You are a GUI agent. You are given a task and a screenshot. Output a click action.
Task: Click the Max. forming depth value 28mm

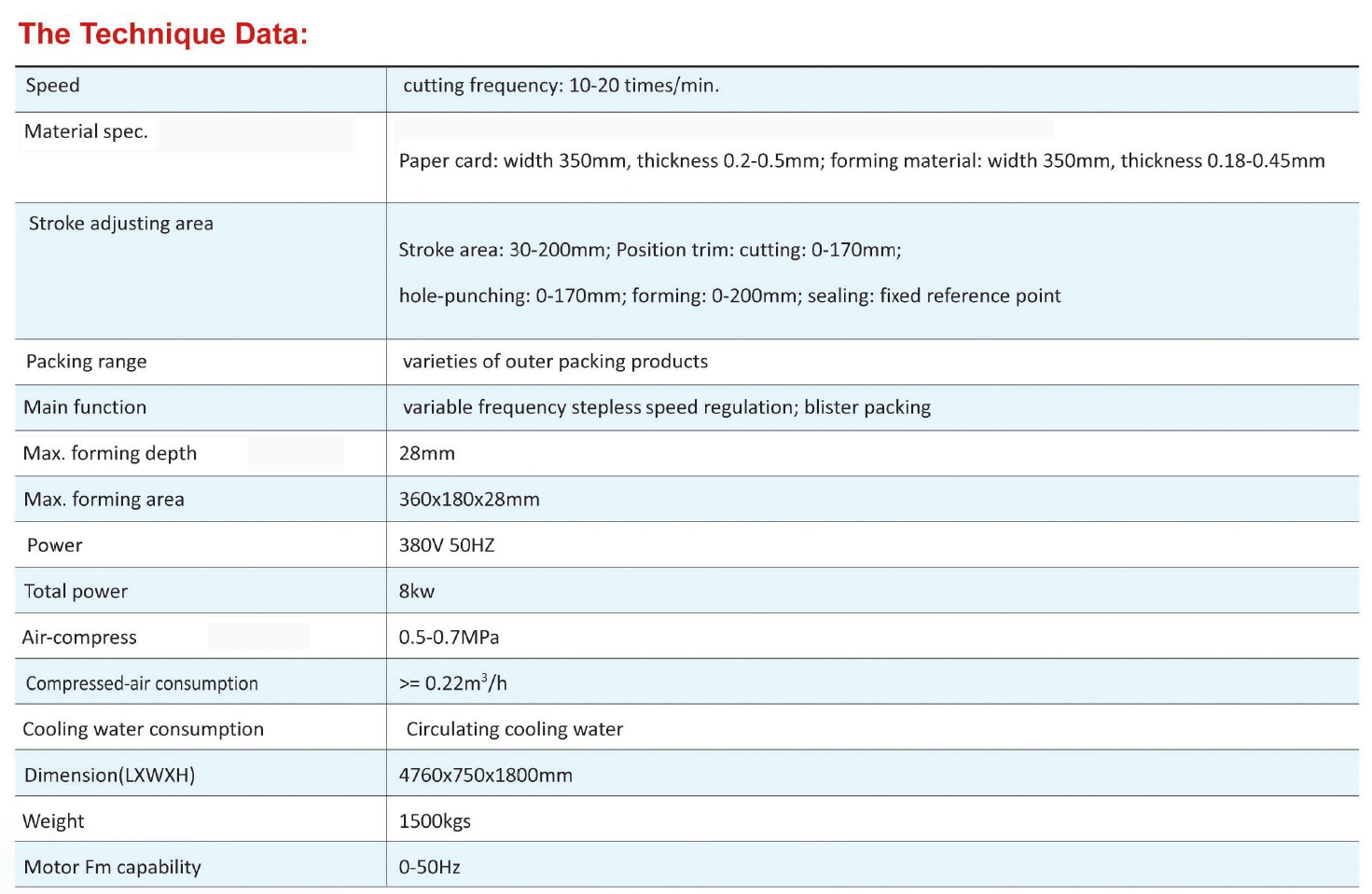427,454
